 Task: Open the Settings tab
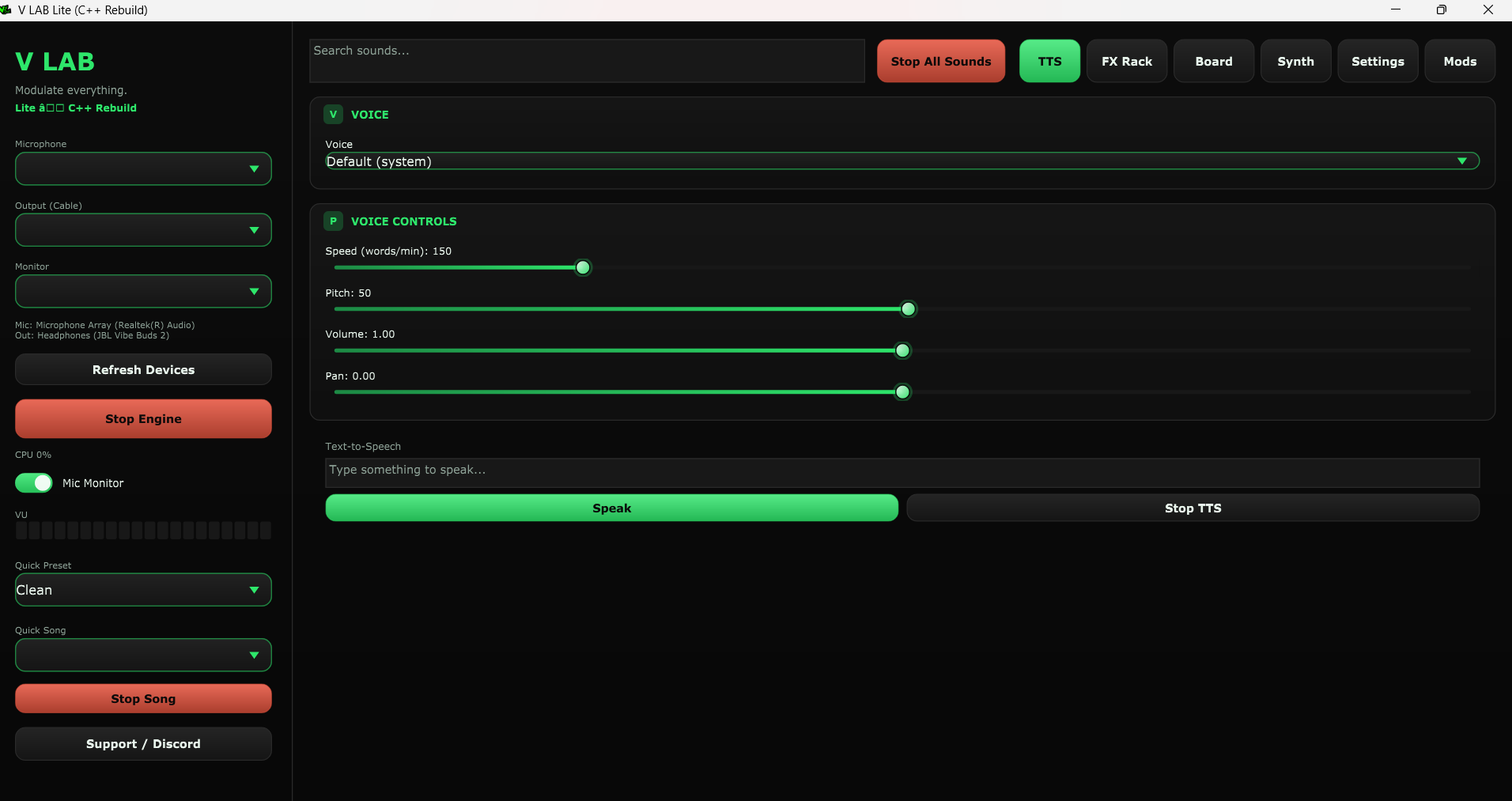1378,61
